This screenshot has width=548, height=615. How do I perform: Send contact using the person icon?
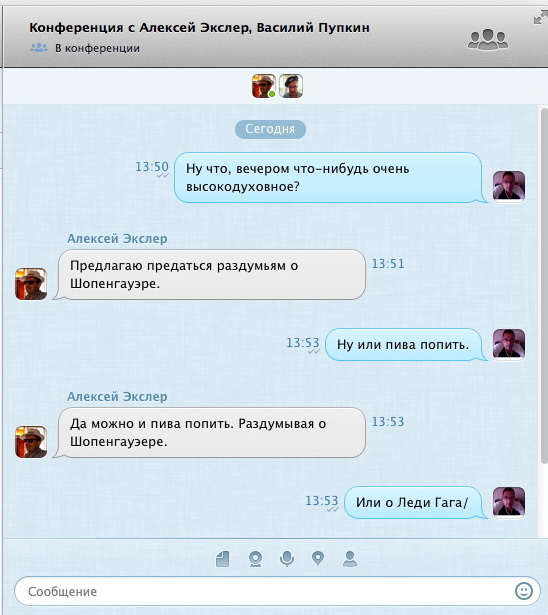pyautogui.click(x=350, y=559)
